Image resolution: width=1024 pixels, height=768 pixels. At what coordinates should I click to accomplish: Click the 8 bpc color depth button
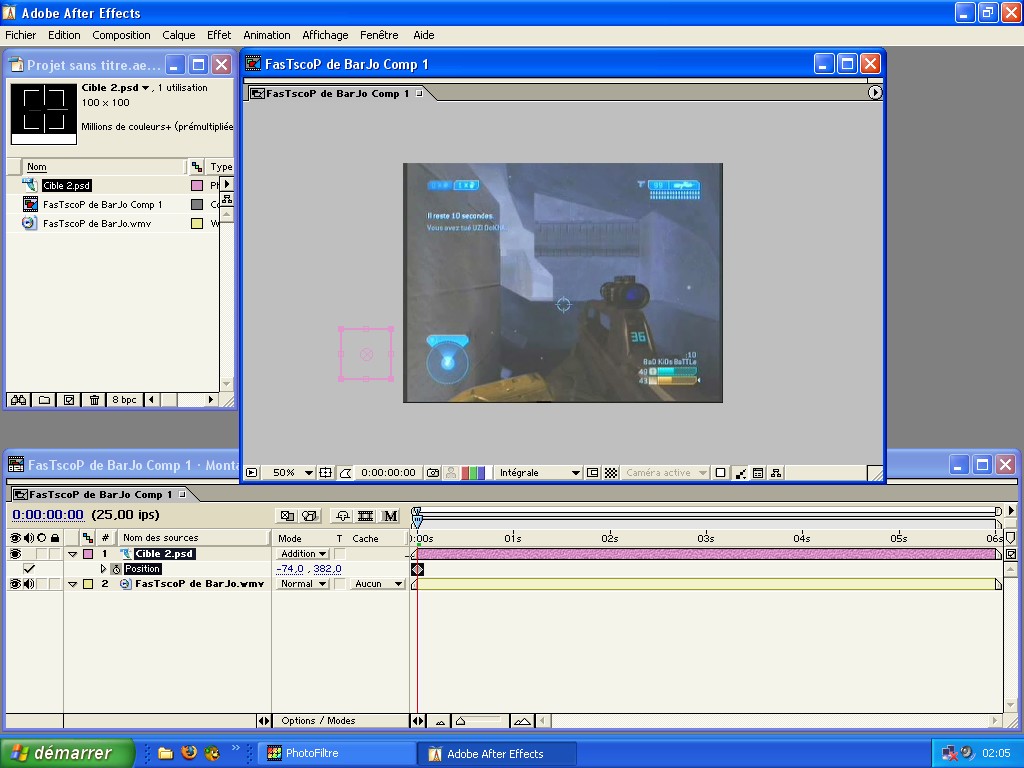pos(124,400)
